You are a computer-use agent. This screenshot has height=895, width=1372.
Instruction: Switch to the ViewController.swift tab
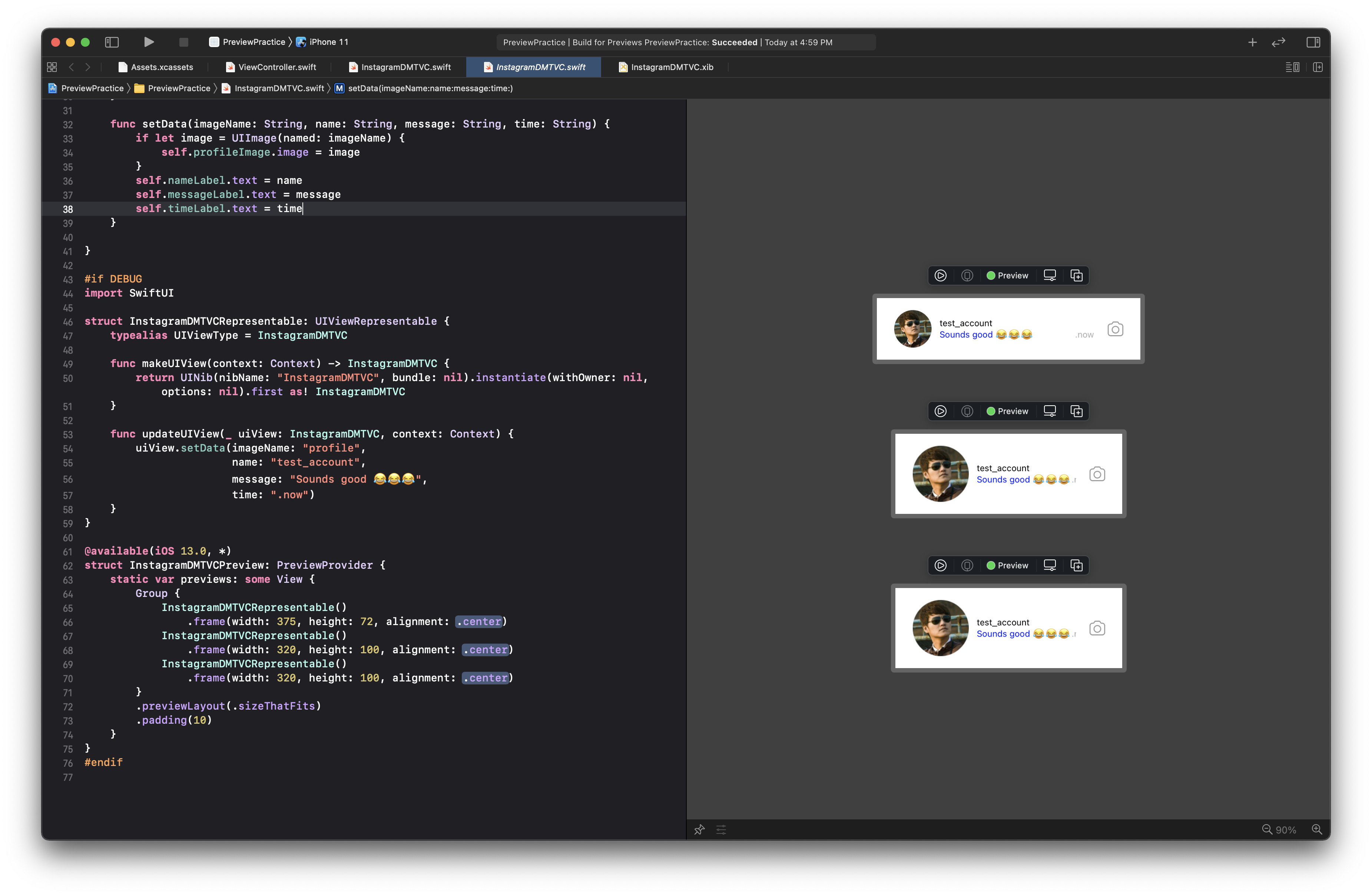click(x=277, y=67)
